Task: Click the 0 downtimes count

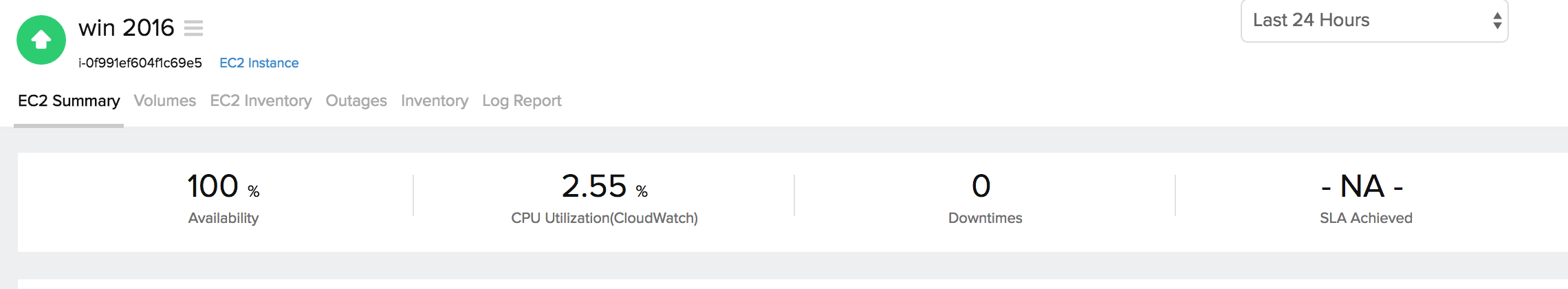Action: click(x=981, y=186)
